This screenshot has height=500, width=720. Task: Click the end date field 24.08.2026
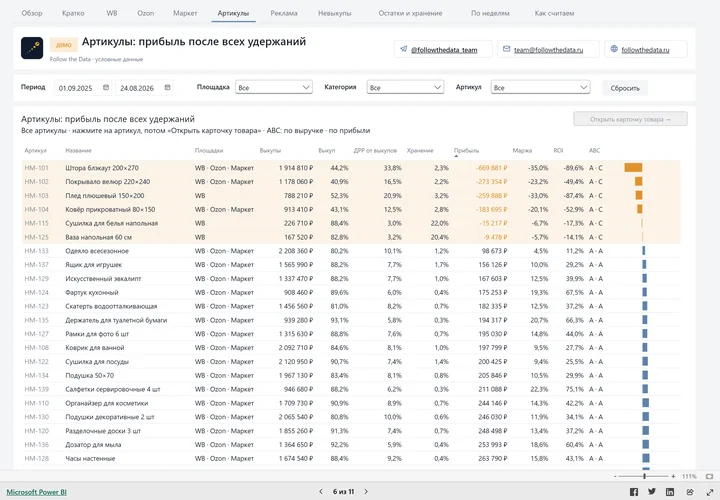coord(144,88)
